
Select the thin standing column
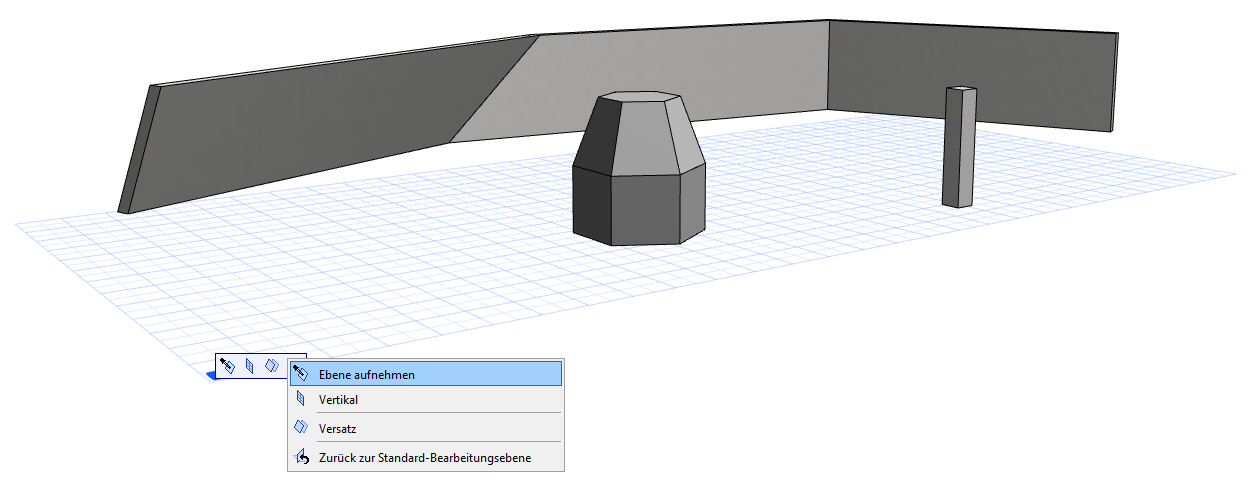click(959, 147)
